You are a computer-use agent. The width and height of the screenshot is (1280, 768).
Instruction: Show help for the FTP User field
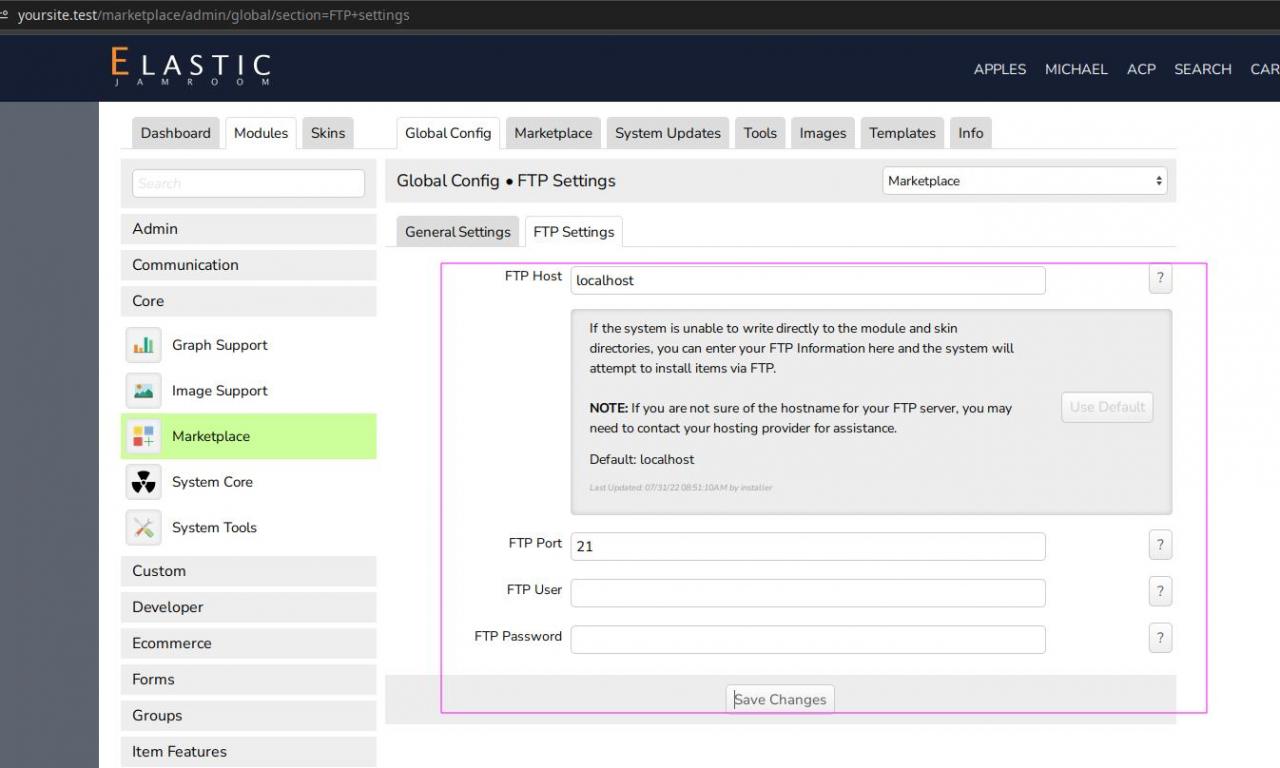[x=1160, y=591]
